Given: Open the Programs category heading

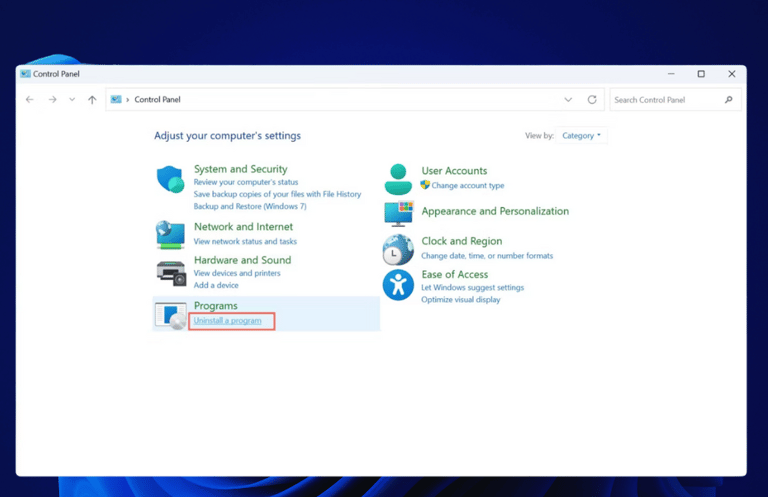Looking at the screenshot, I should coord(216,306).
